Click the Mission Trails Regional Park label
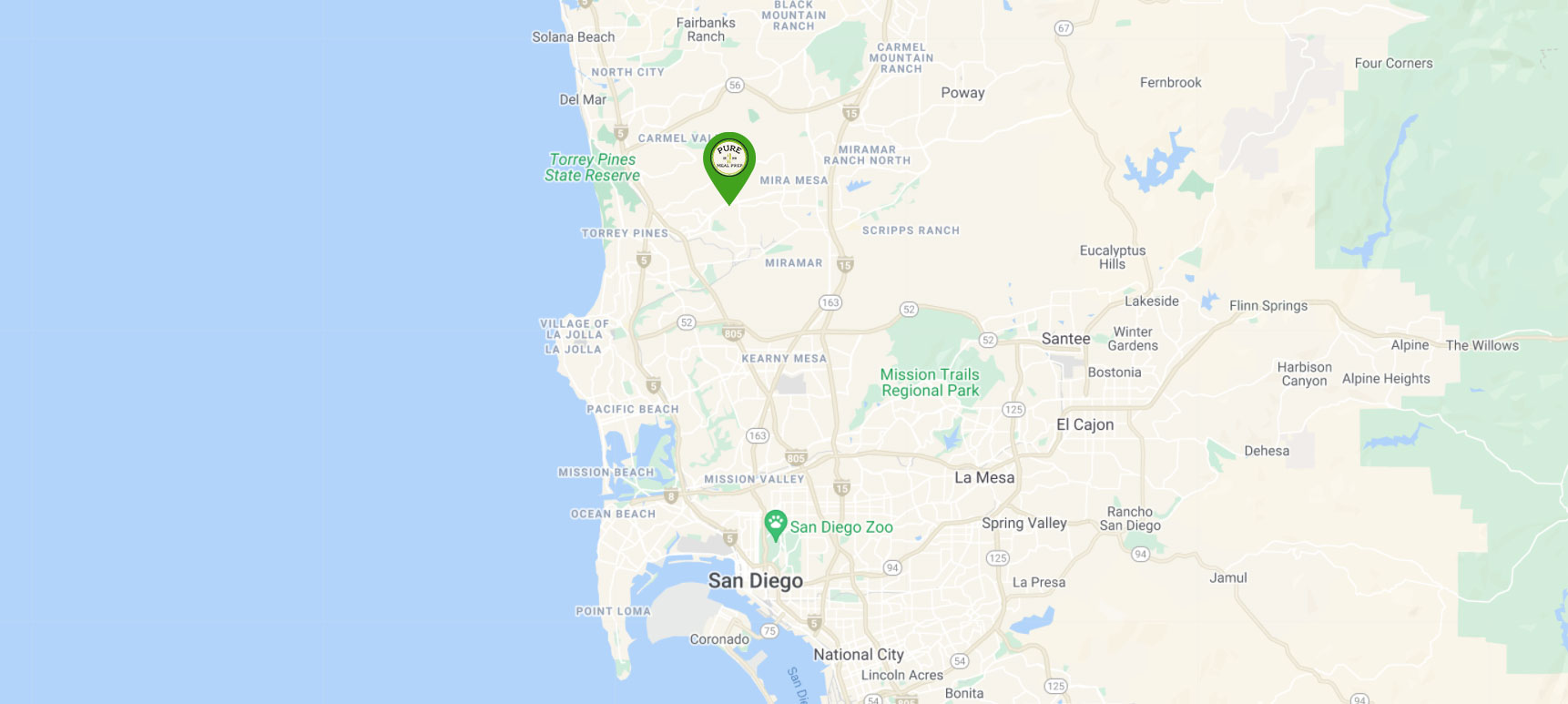 pyautogui.click(x=930, y=383)
